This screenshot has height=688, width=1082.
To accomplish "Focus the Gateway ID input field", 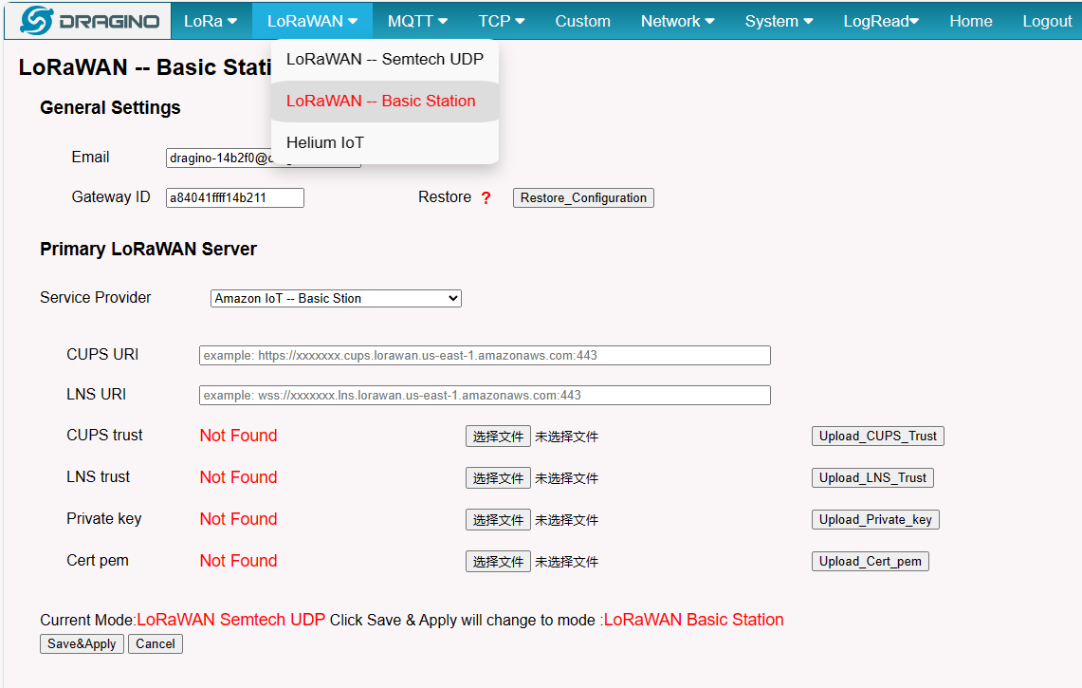I will (x=235, y=198).
